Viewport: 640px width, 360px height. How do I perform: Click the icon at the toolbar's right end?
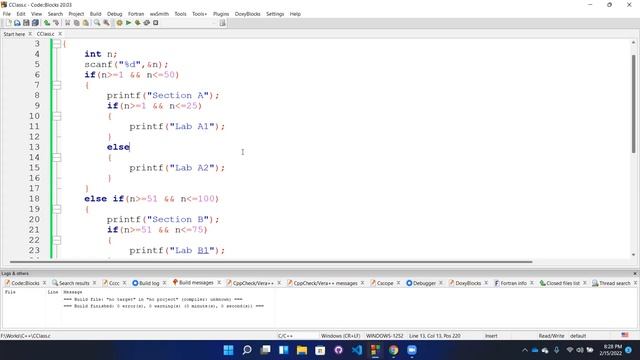click(222, 23)
